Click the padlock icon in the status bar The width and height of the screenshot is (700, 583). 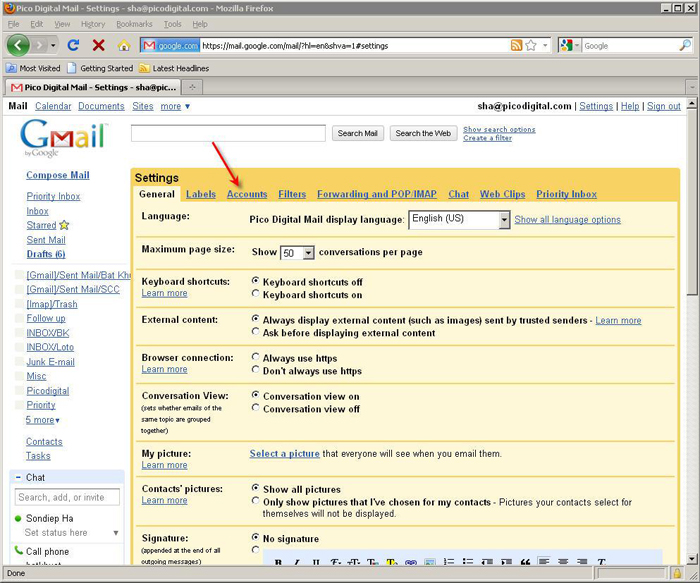point(677,573)
